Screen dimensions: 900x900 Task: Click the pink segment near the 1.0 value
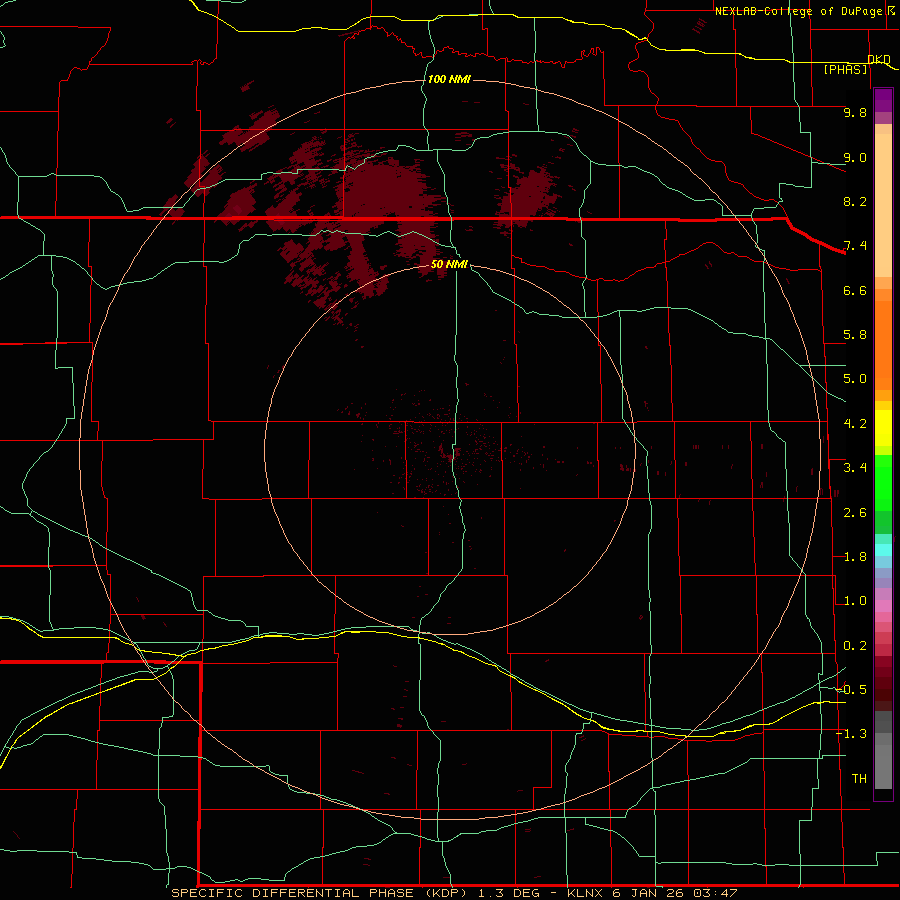(883, 606)
